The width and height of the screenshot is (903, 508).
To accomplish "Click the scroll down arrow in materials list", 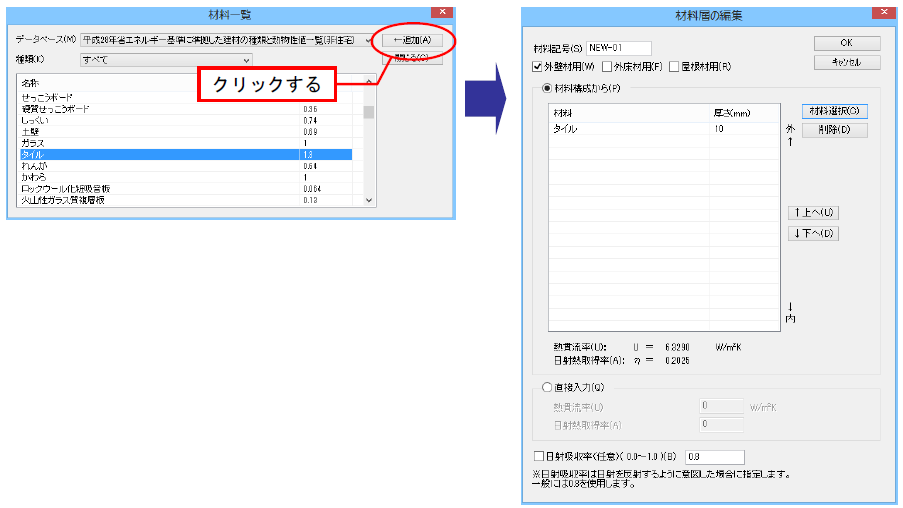I will coord(369,200).
